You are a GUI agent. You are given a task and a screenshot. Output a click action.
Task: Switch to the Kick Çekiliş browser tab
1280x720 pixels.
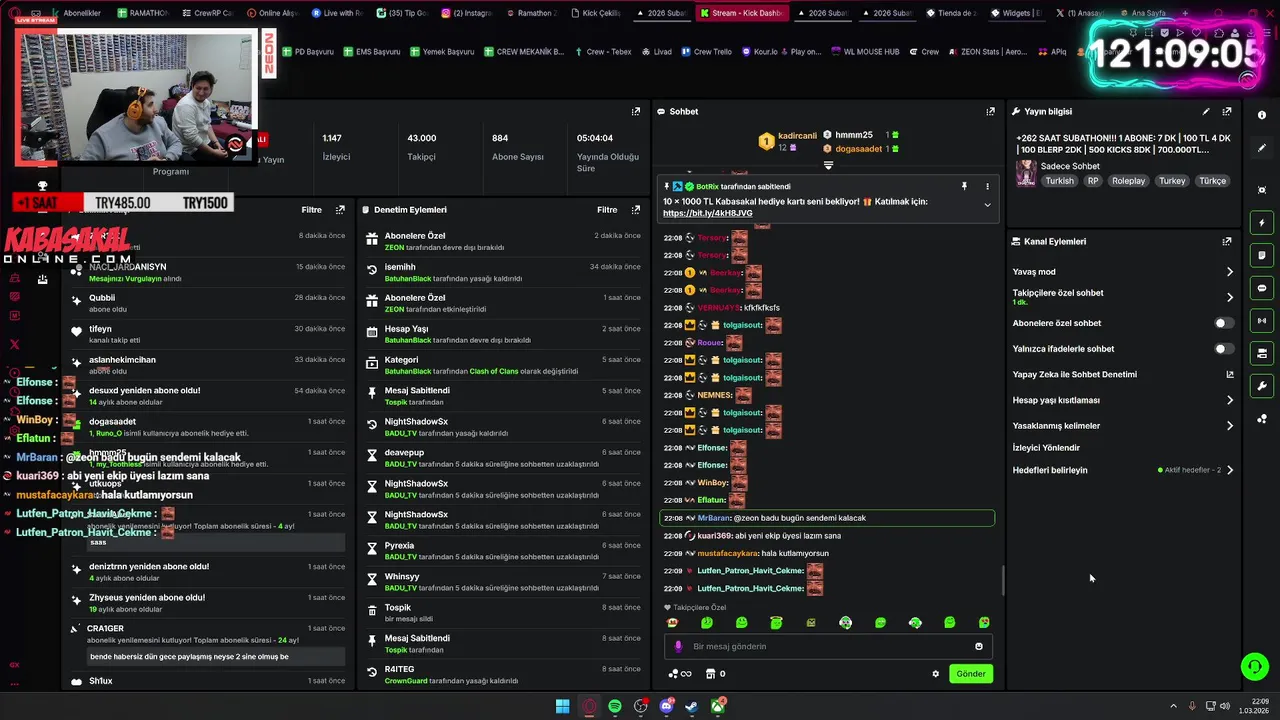coord(596,13)
